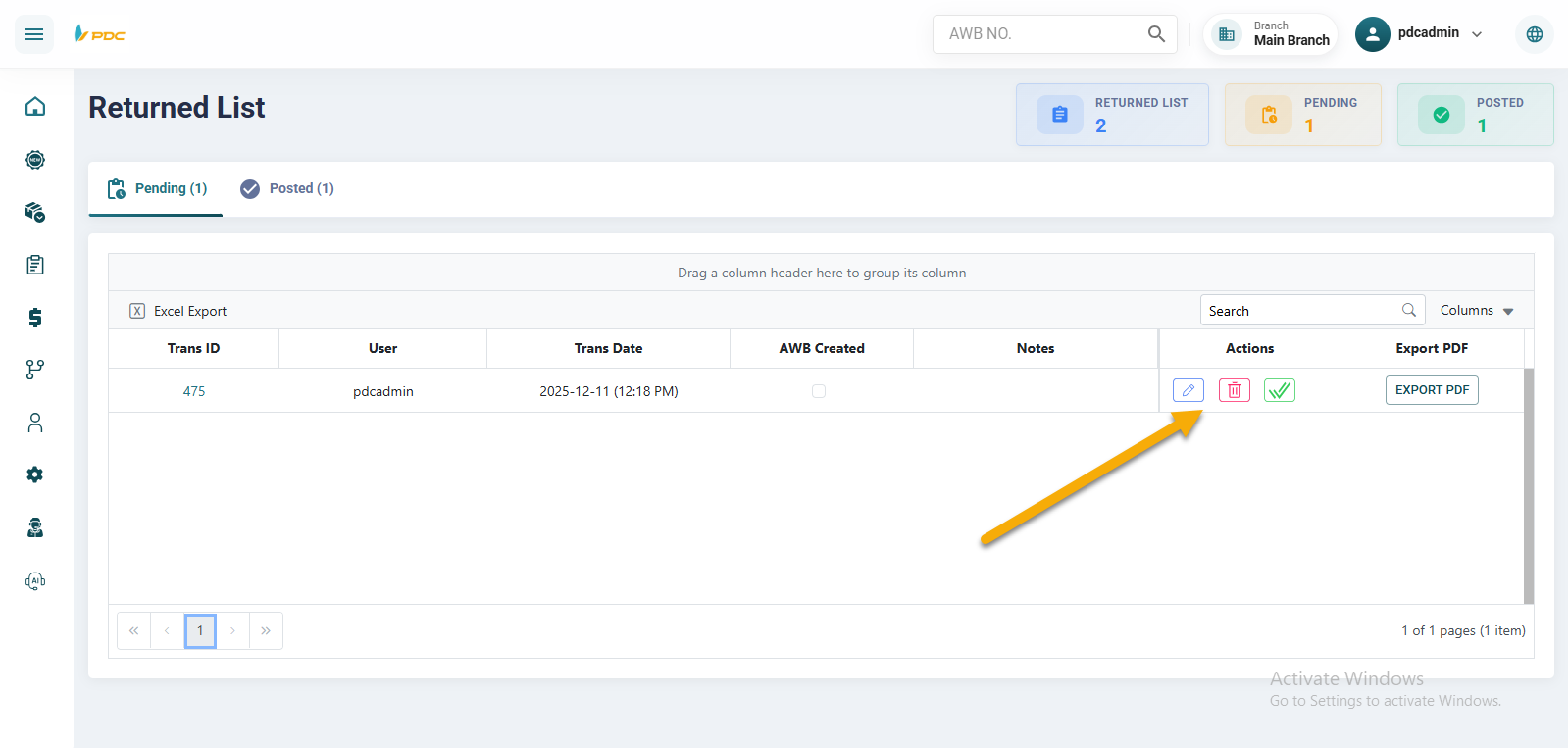
Task: Focus the AWB NO. search field
Action: [1039, 34]
